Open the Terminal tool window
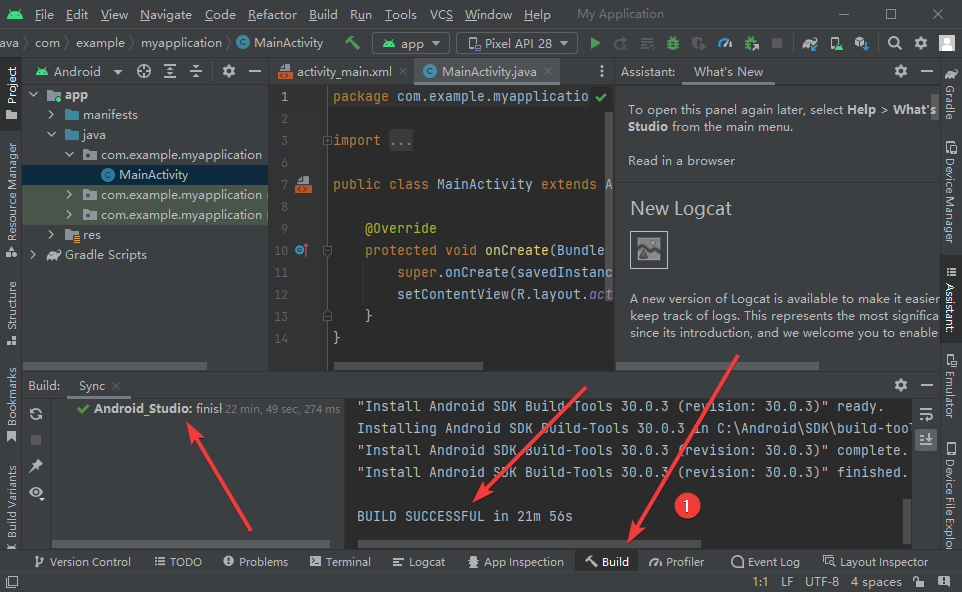 pos(340,561)
